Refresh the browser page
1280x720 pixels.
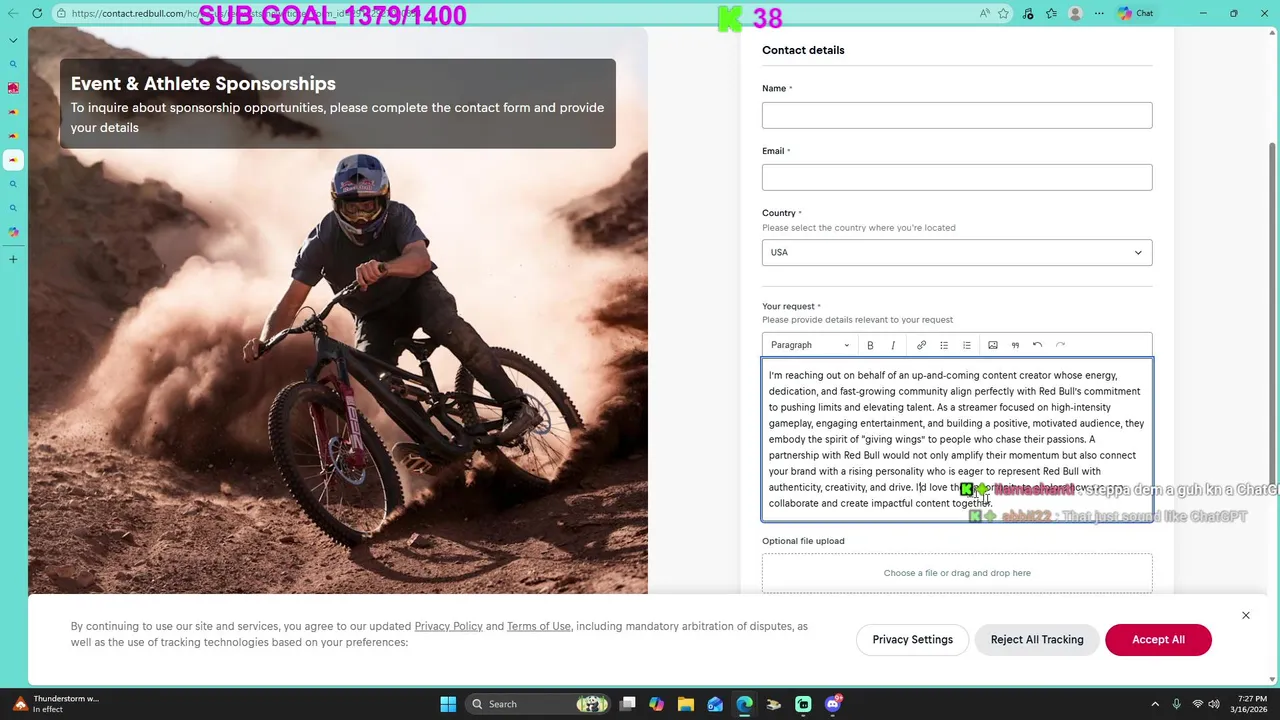pyautogui.click(x=37, y=13)
